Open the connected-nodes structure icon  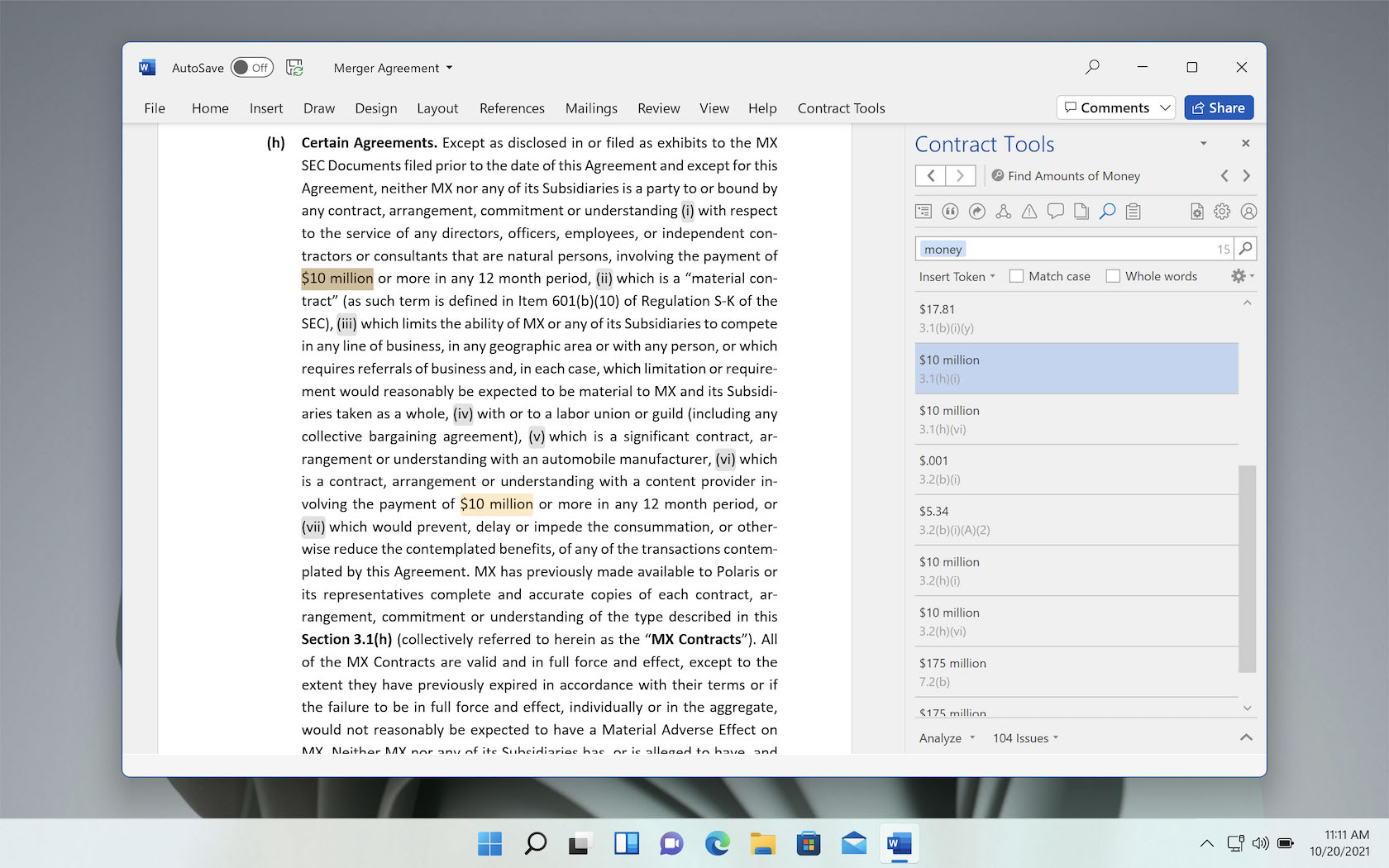(x=1003, y=212)
